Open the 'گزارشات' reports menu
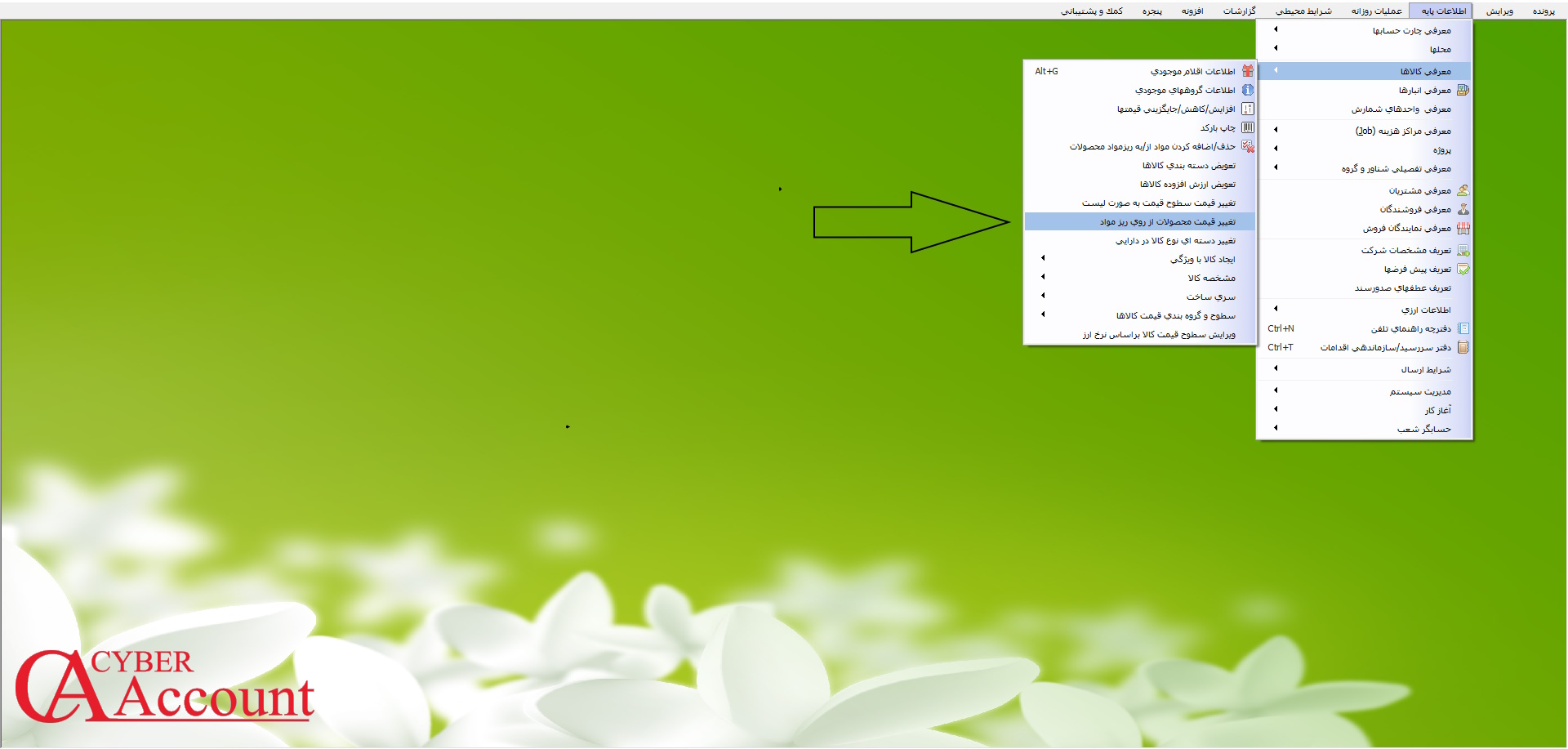1568x749 pixels. (x=1239, y=11)
